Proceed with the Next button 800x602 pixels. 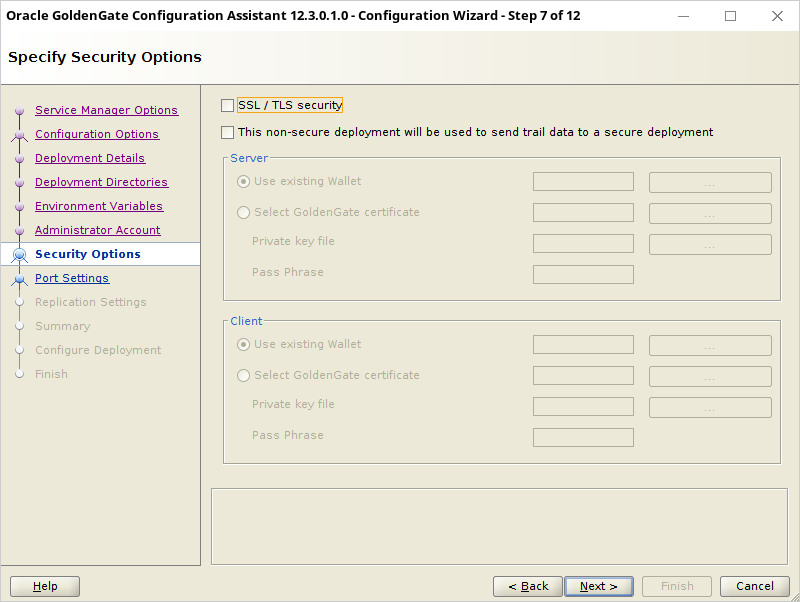coord(599,586)
